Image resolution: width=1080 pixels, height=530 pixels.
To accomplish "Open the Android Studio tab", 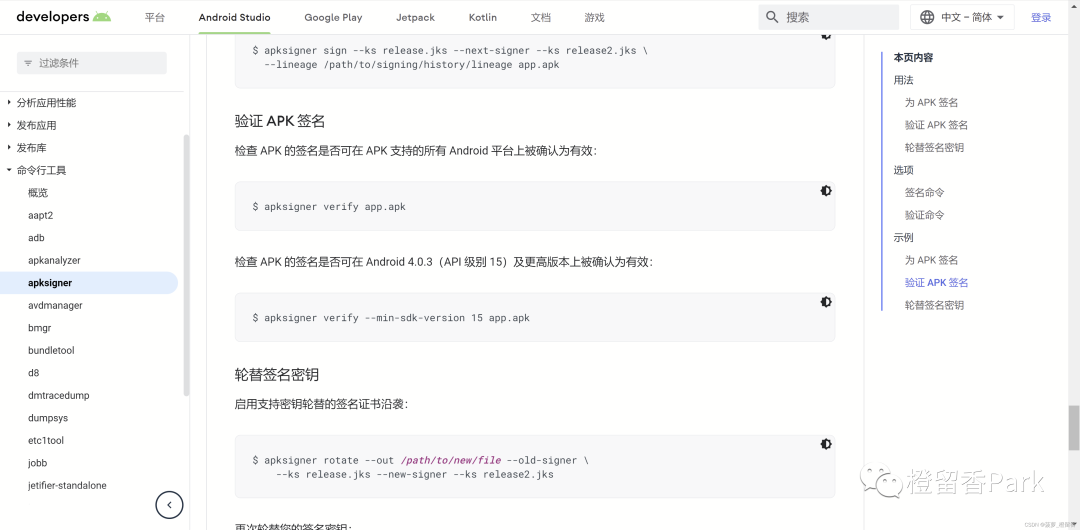I will pyautogui.click(x=234, y=17).
